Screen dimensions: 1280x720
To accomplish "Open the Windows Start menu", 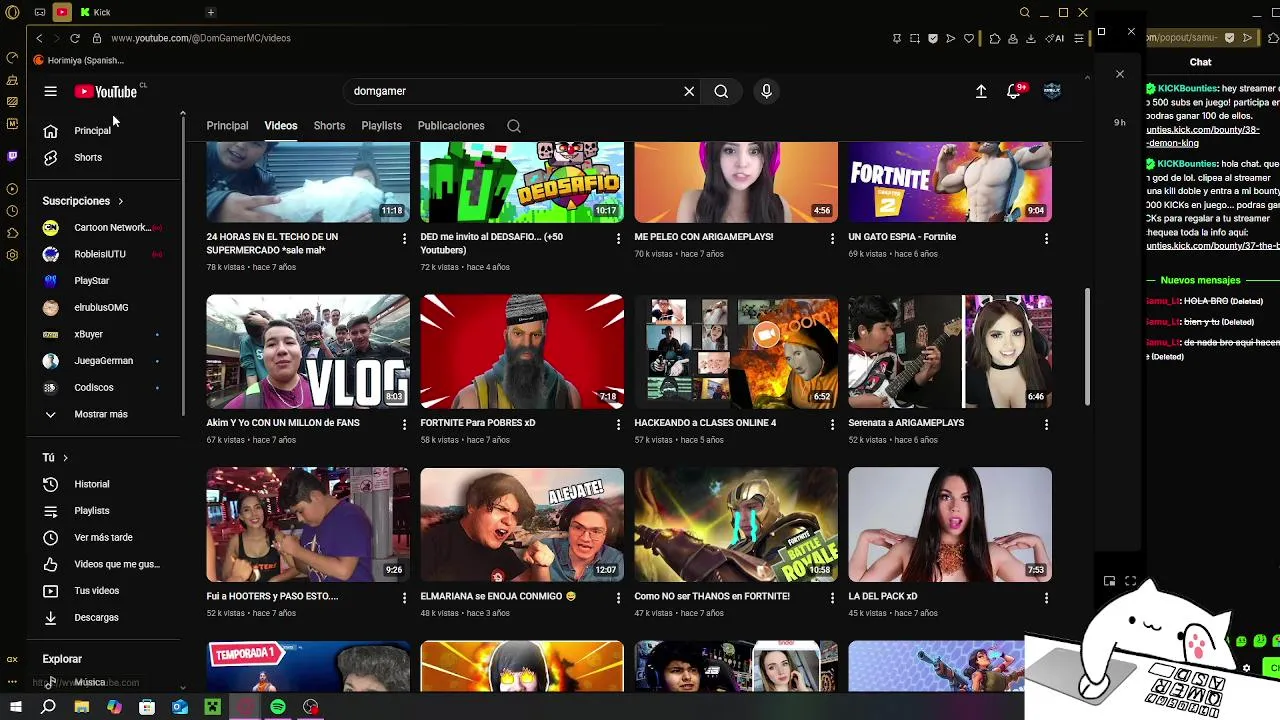I will pos(15,707).
